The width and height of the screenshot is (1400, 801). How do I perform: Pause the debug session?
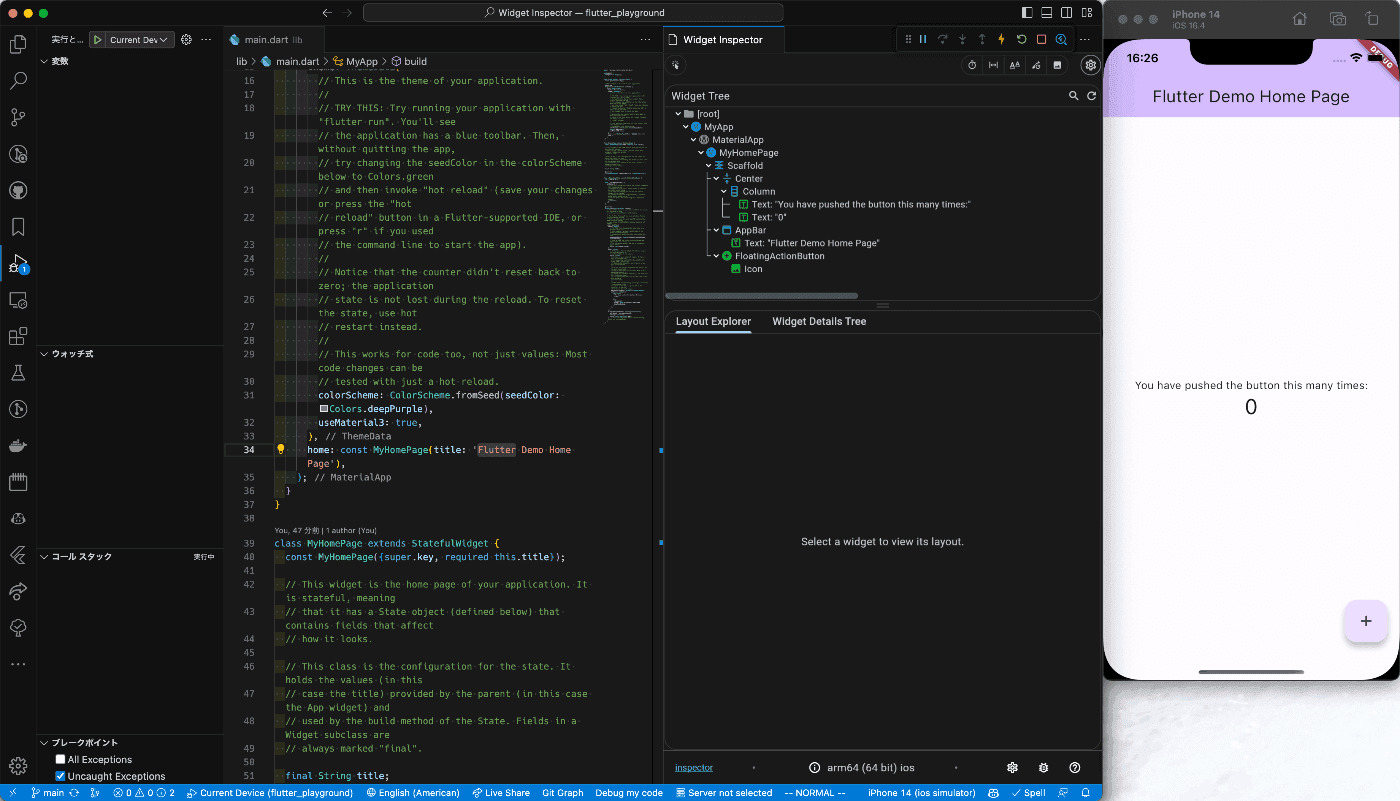(923, 40)
